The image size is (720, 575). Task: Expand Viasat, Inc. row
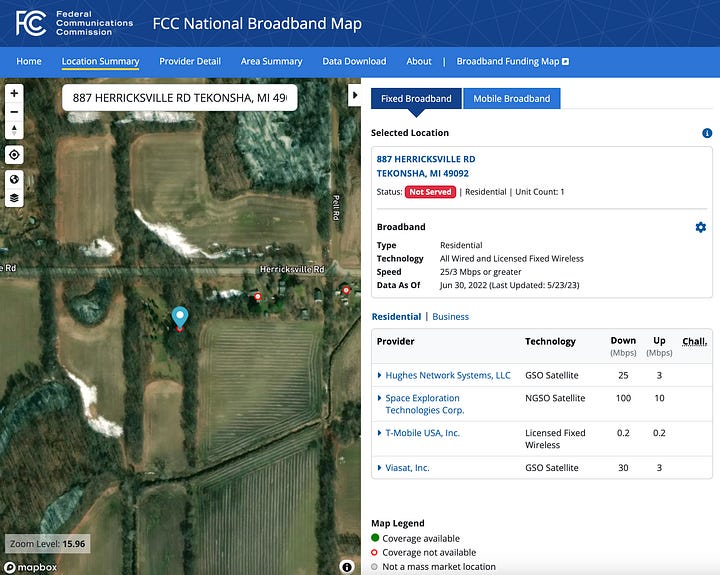coord(379,468)
